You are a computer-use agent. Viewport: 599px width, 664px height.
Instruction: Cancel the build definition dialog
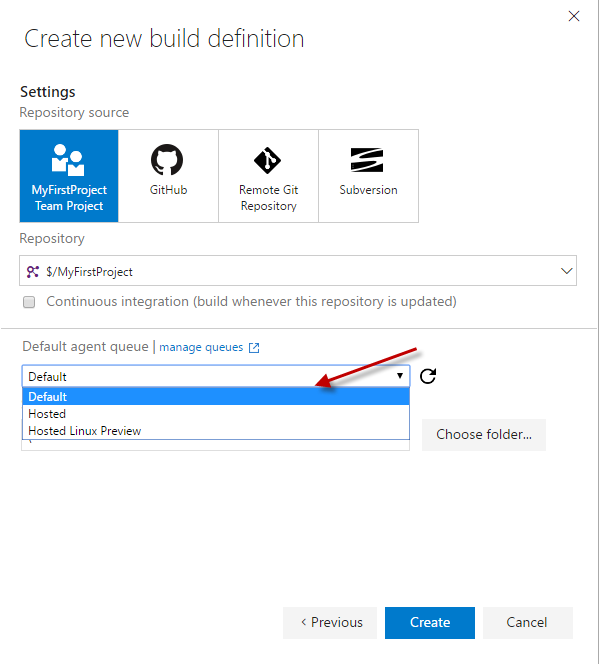527,622
